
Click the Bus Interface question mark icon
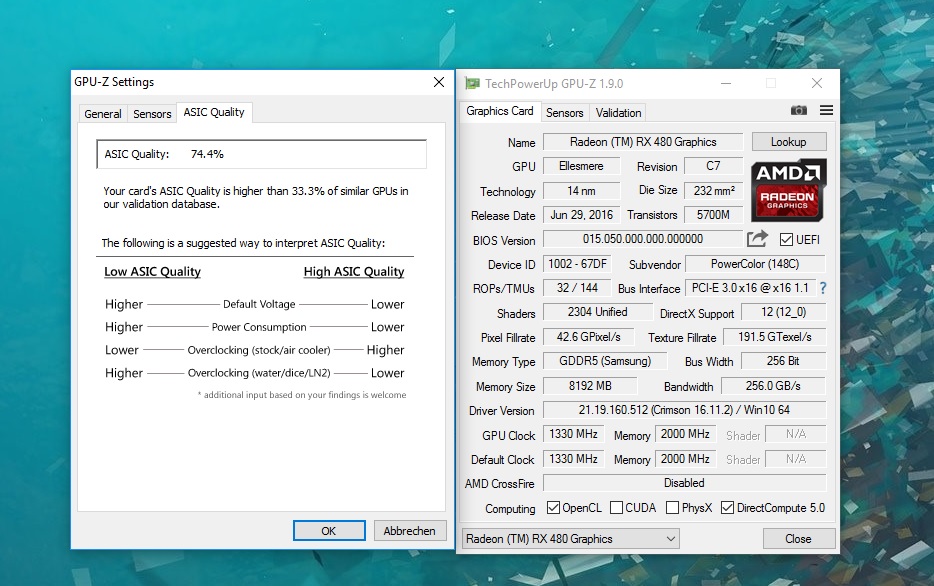pyautogui.click(x=823, y=288)
